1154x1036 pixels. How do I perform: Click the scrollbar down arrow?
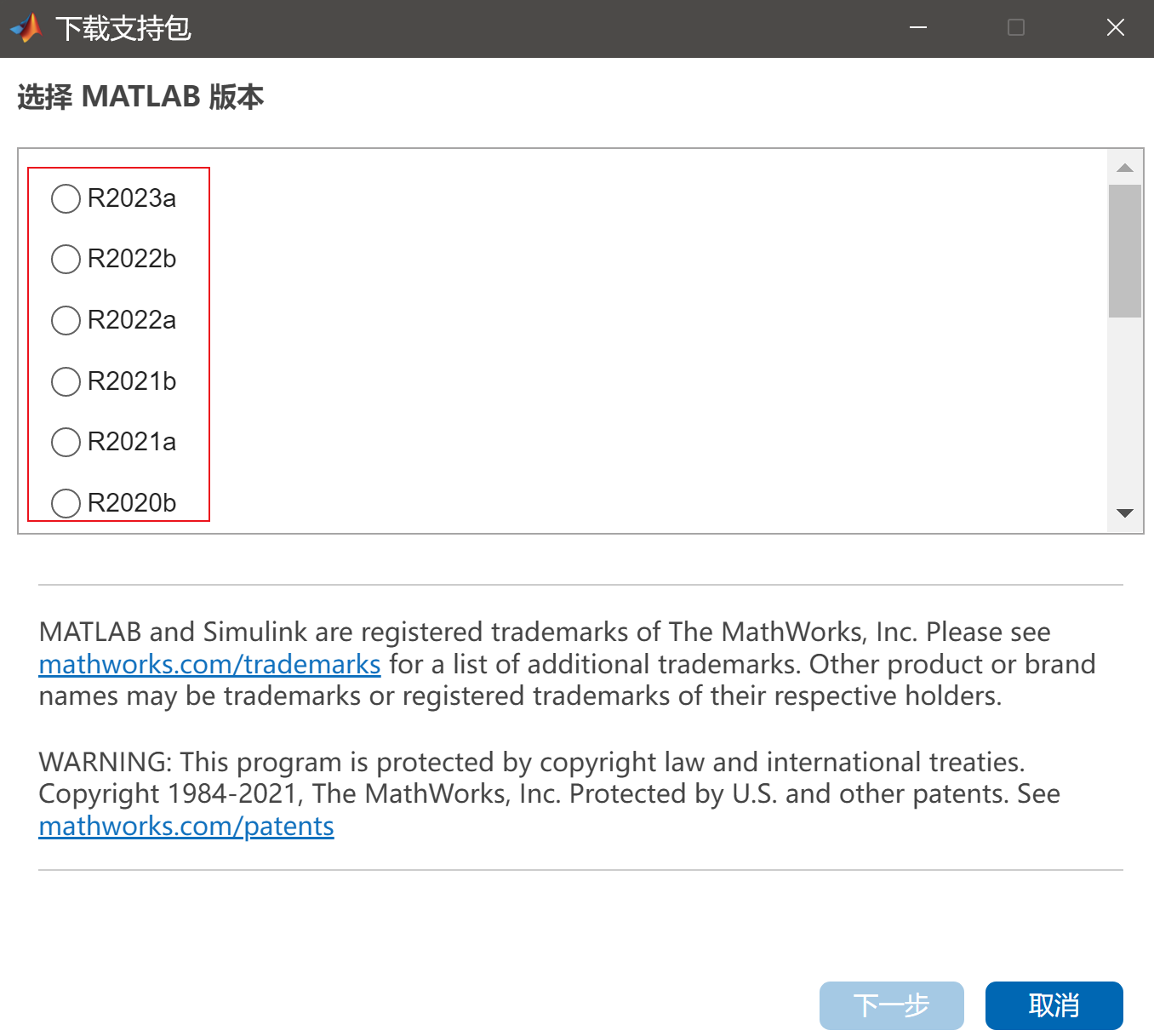tap(1125, 513)
